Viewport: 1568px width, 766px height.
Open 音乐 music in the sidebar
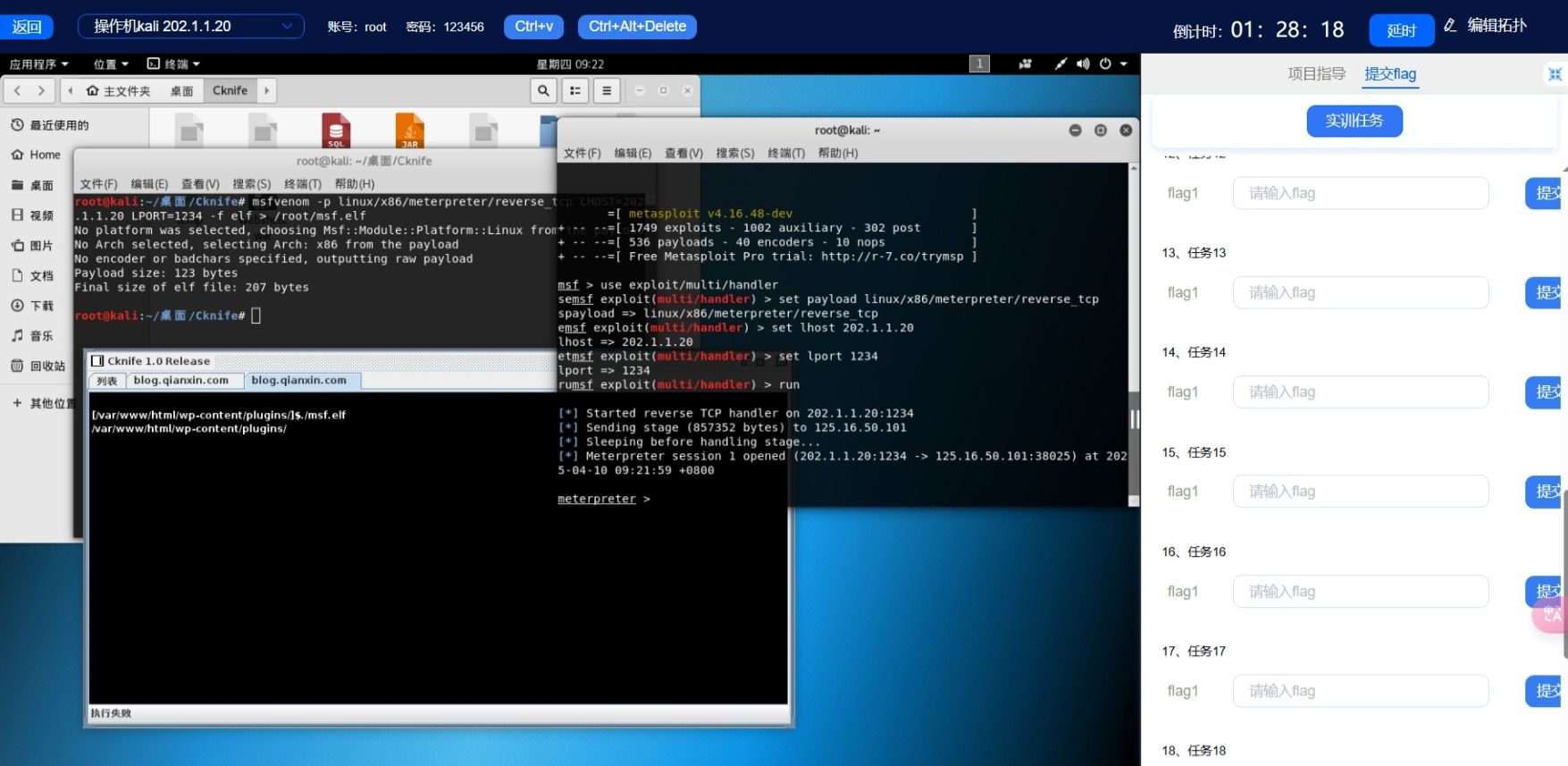coord(33,336)
